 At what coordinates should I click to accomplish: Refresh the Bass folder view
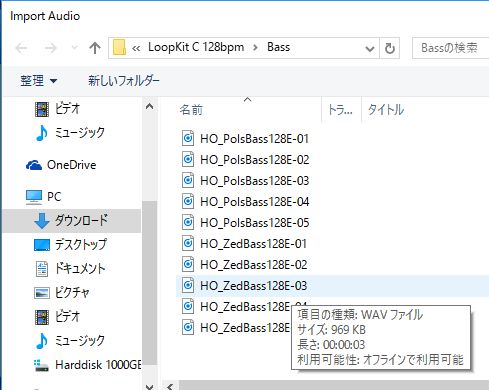click(390, 48)
